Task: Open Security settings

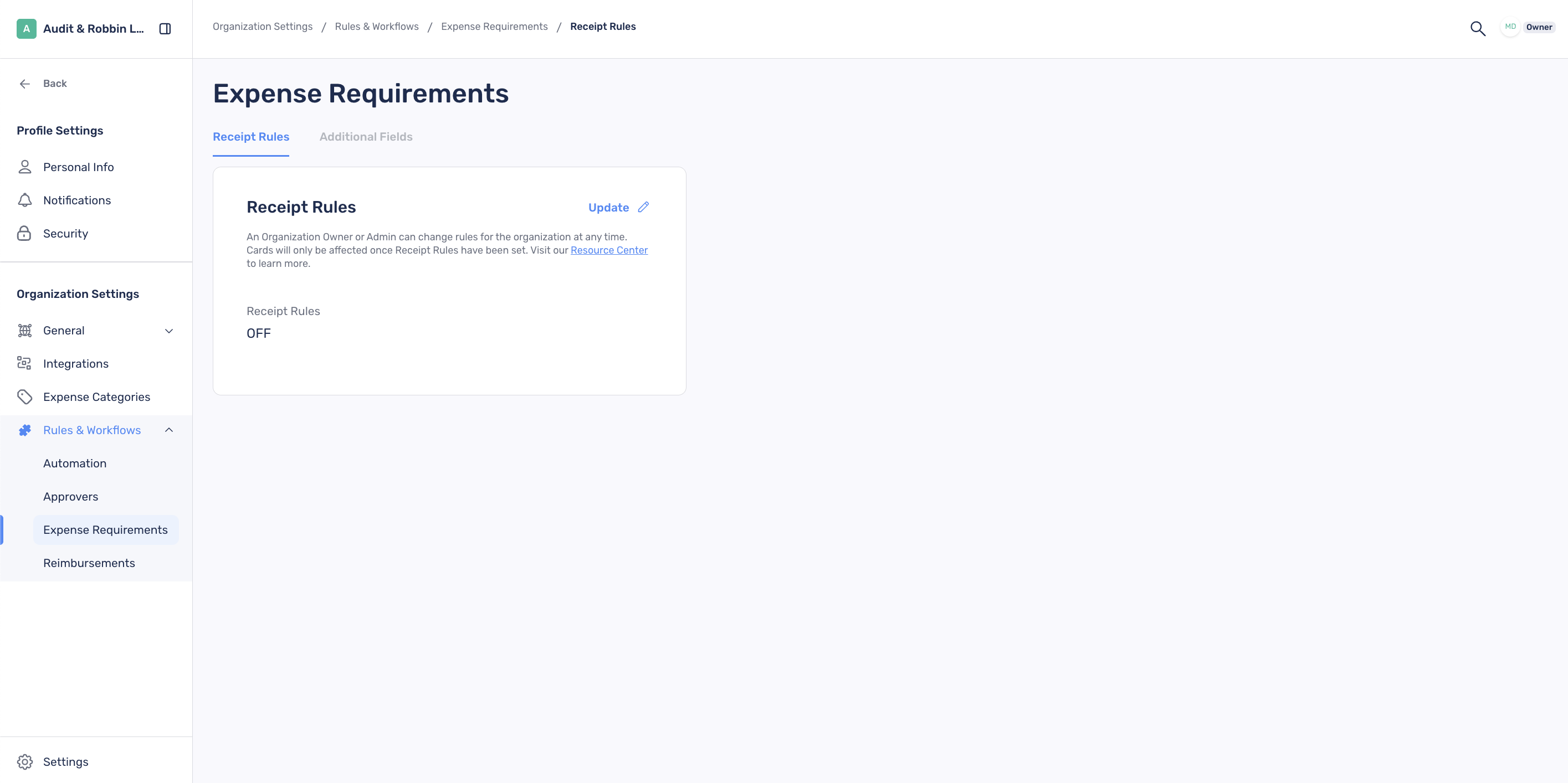Action: [x=66, y=234]
